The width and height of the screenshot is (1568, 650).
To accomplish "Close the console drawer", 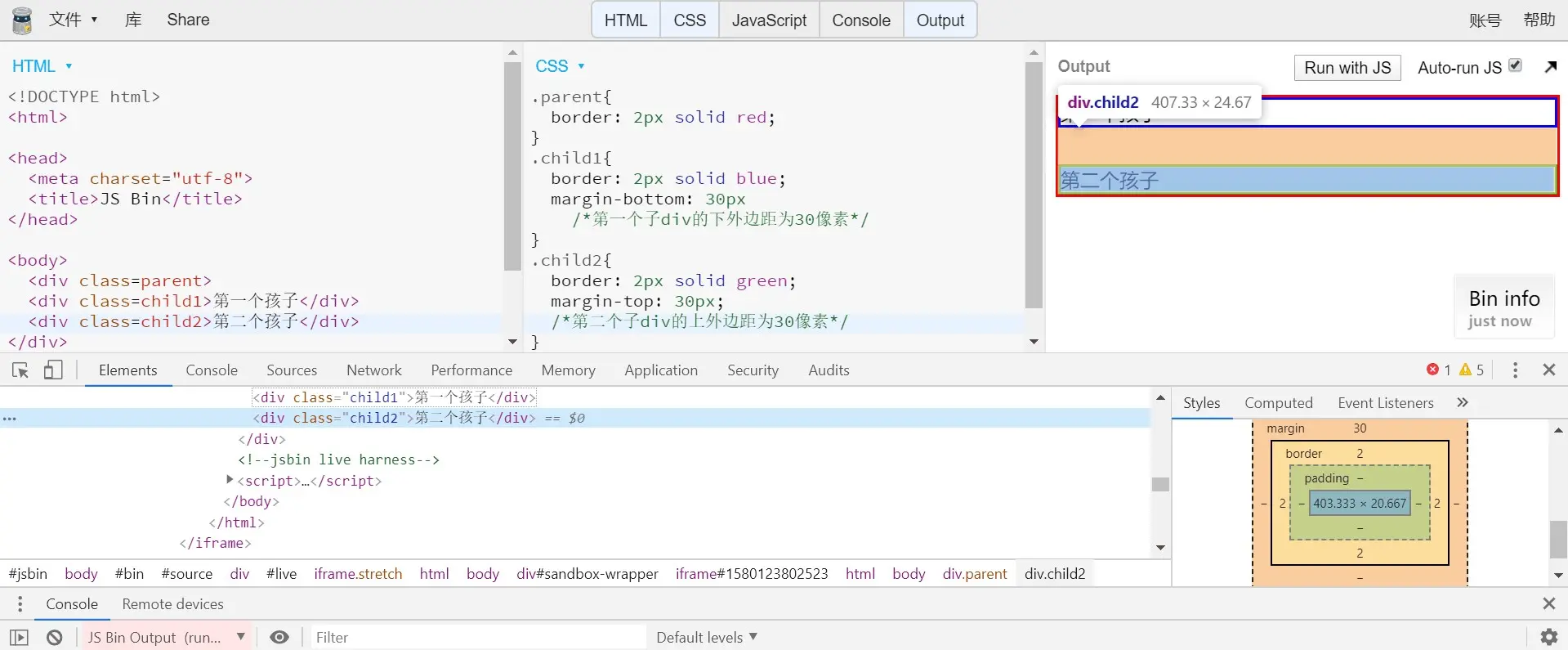I will [x=1548, y=603].
